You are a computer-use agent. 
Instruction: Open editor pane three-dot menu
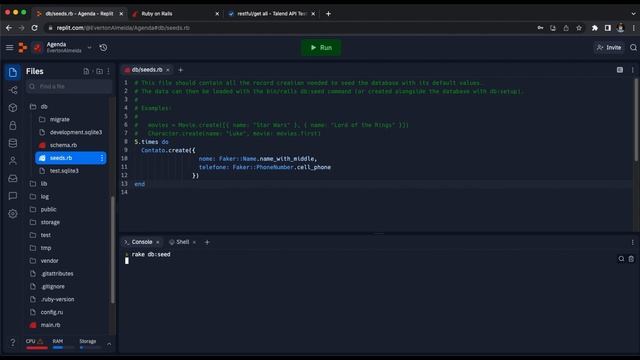pos(633,70)
